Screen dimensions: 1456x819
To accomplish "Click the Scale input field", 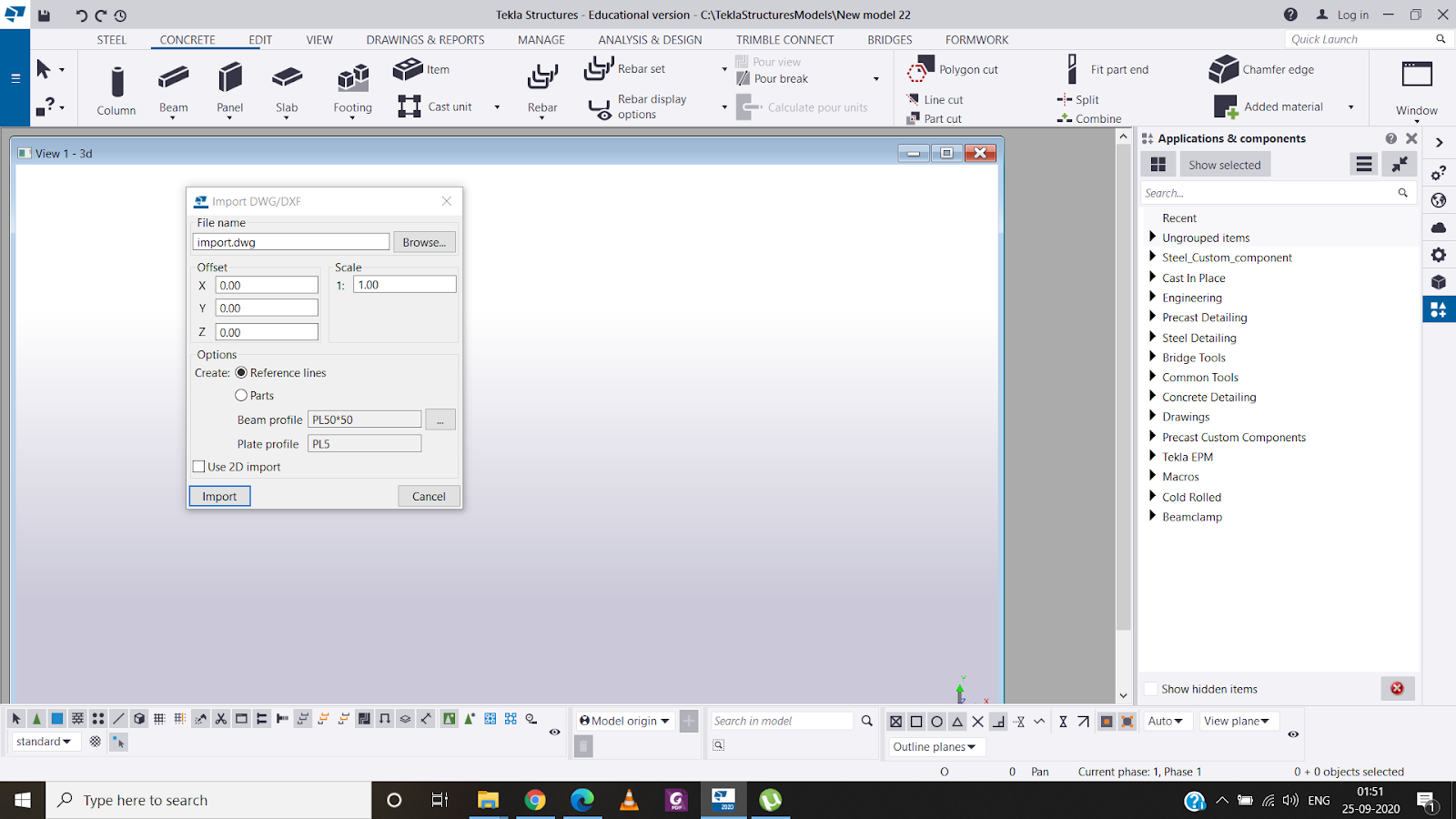I will click(x=404, y=285).
